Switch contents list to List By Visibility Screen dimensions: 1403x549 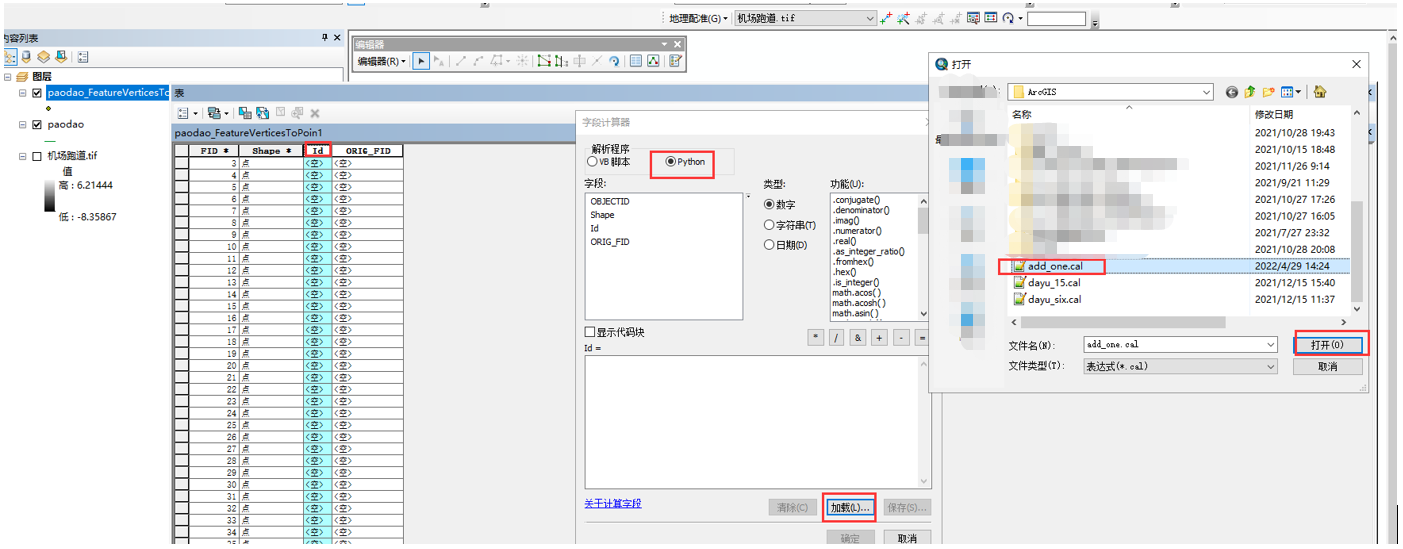[x=43, y=57]
